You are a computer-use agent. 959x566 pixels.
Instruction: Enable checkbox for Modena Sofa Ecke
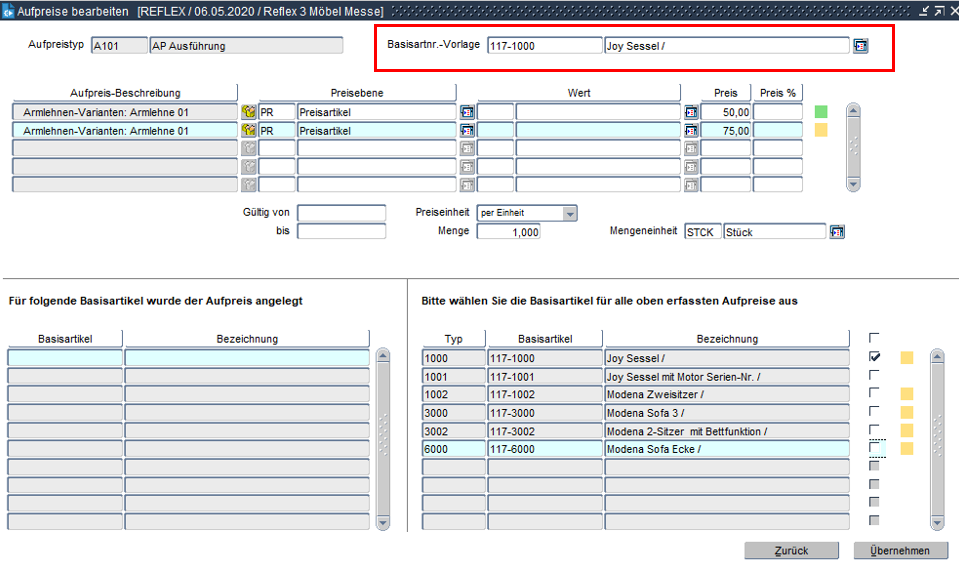(875, 448)
